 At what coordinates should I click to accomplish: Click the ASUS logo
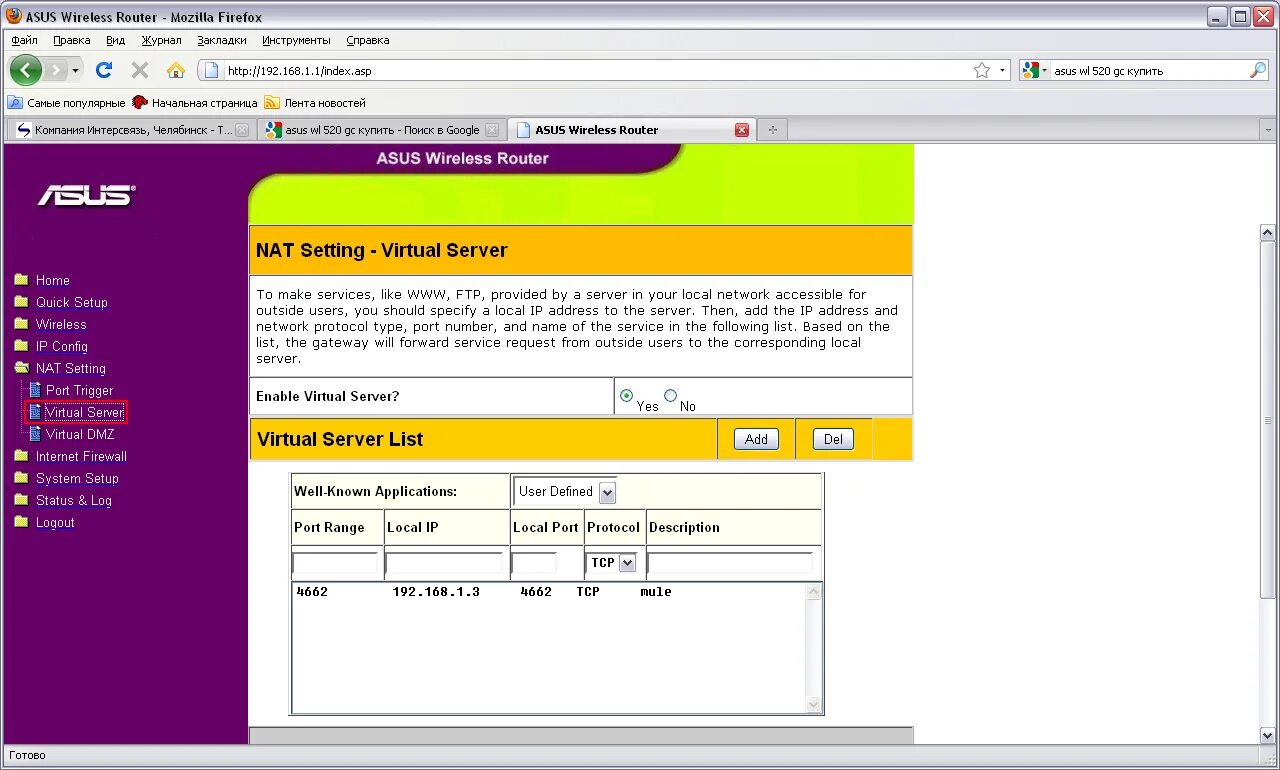86,195
